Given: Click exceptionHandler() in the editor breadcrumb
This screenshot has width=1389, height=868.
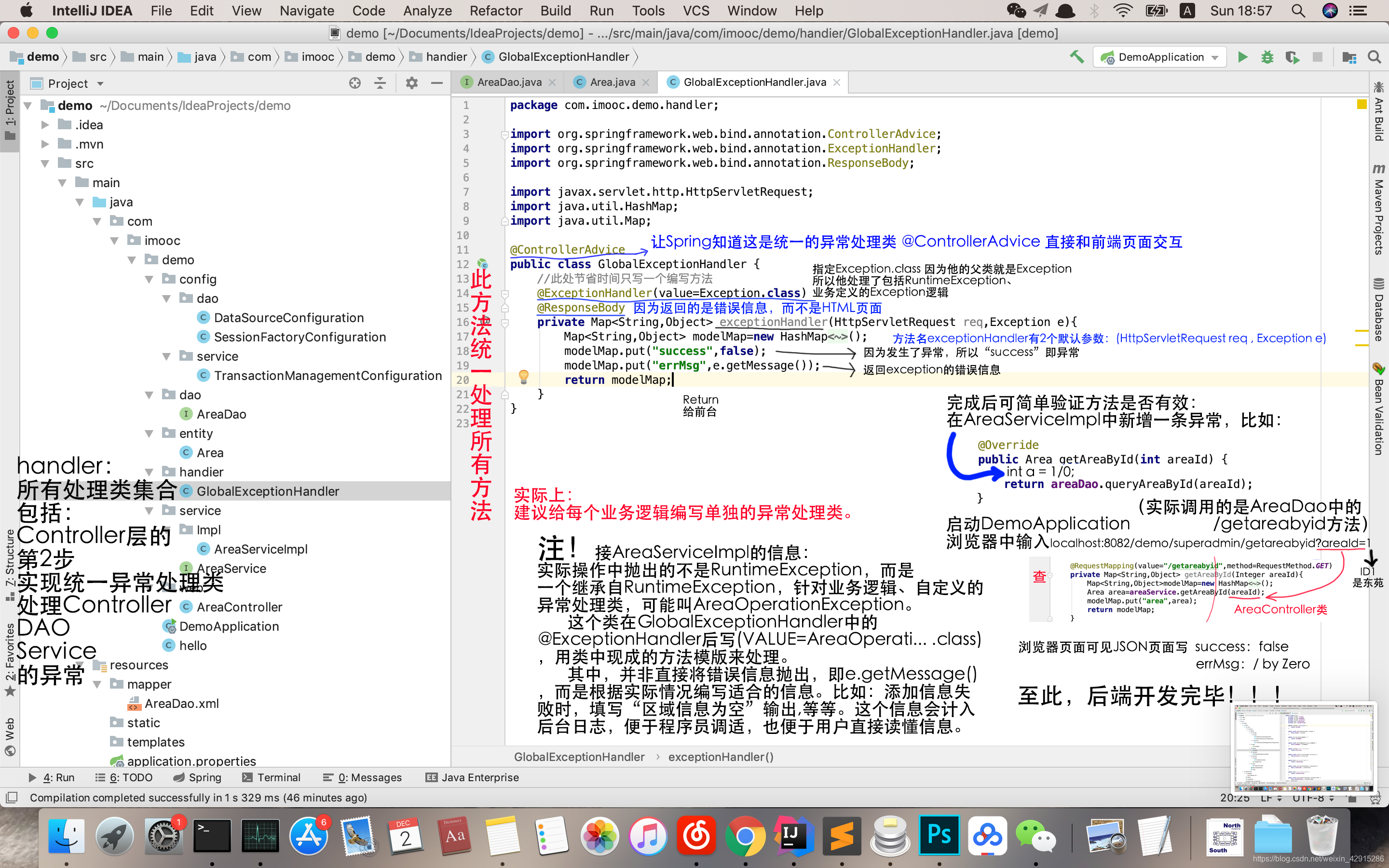Looking at the screenshot, I should [x=721, y=757].
